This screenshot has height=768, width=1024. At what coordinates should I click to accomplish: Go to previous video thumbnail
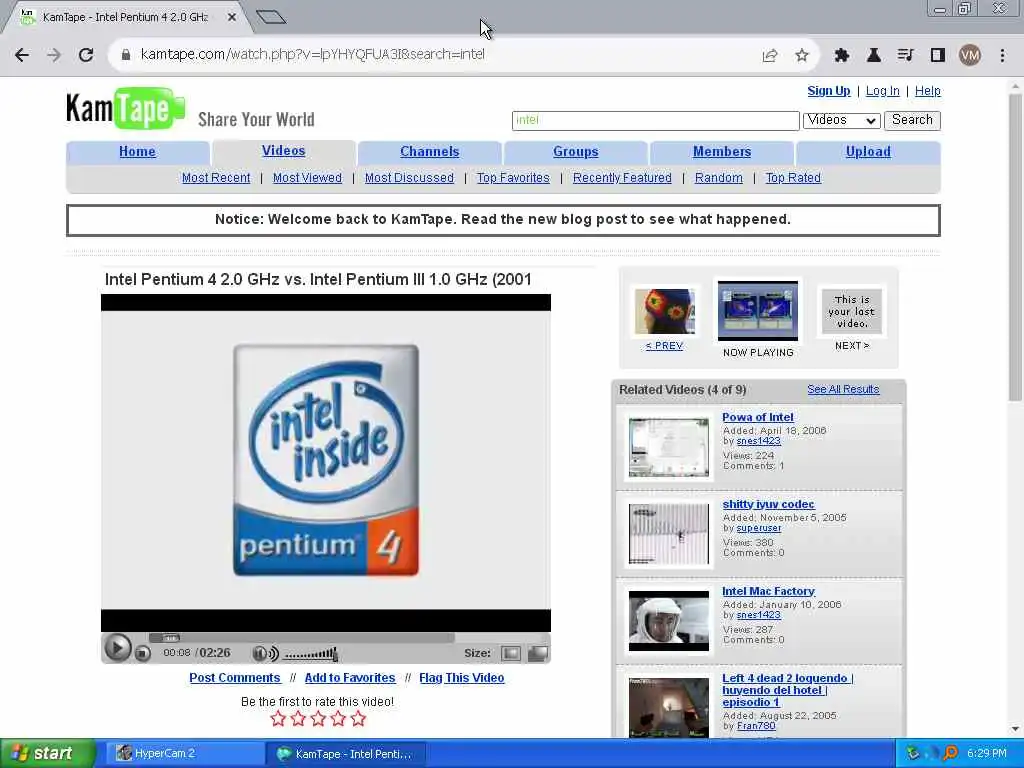coord(664,312)
